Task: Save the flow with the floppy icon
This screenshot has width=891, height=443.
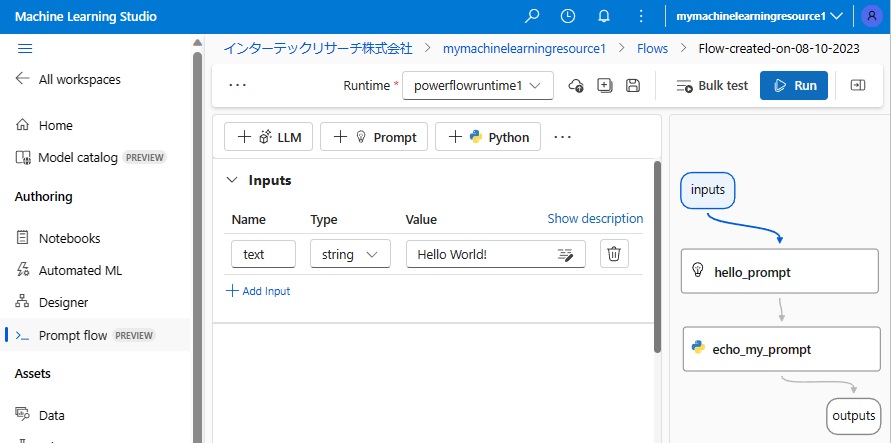Action: pos(633,86)
